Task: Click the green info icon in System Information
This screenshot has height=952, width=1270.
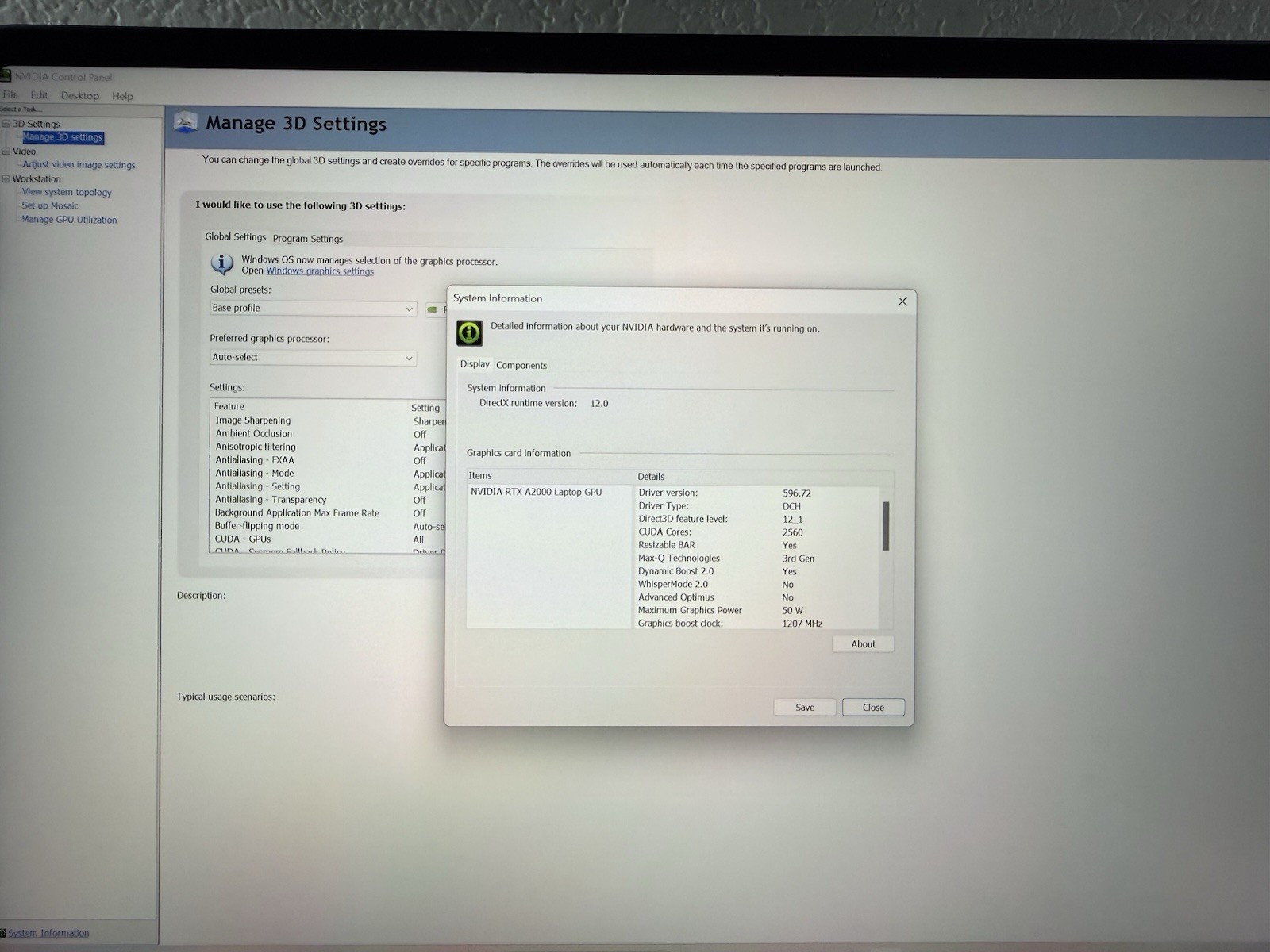Action: (469, 332)
